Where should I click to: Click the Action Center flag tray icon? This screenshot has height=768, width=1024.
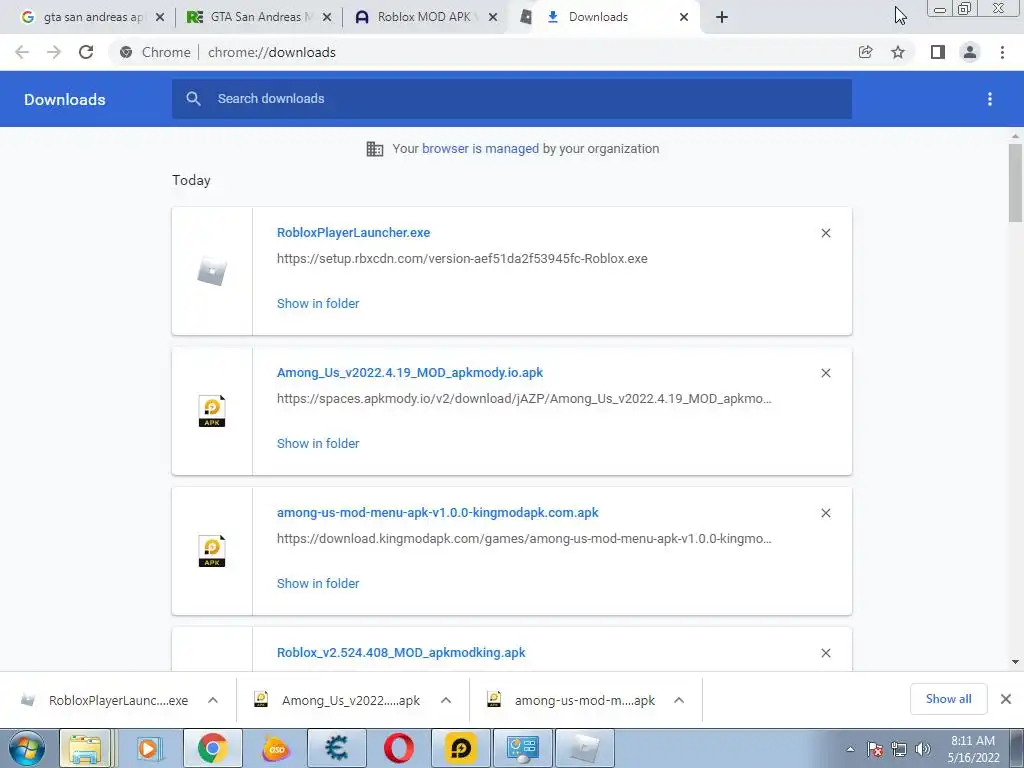click(x=875, y=749)
